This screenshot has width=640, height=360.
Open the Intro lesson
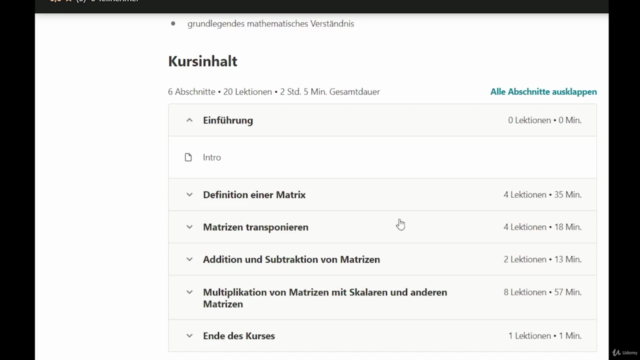pyautogui.click(x=212, y=158)
